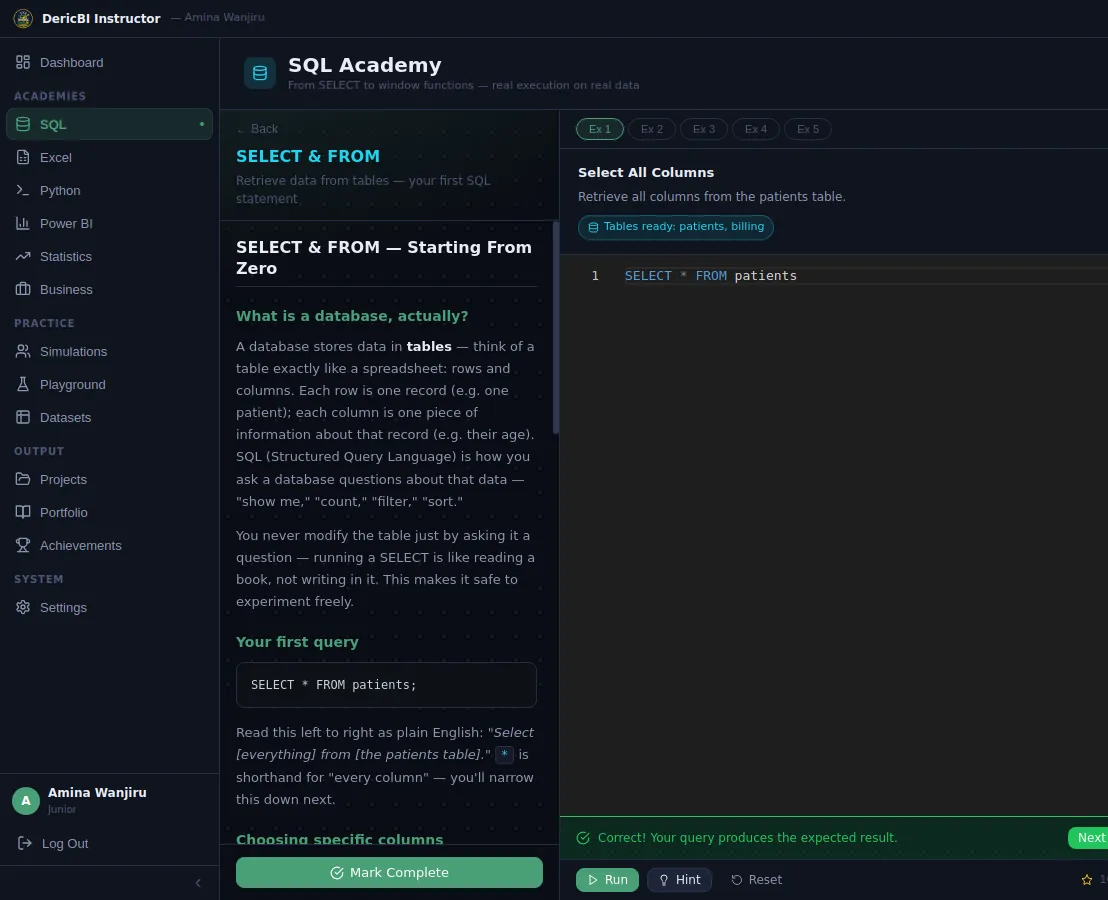Click the star rating icon
Screen dimensions: 1108x900
[1087, 880]
